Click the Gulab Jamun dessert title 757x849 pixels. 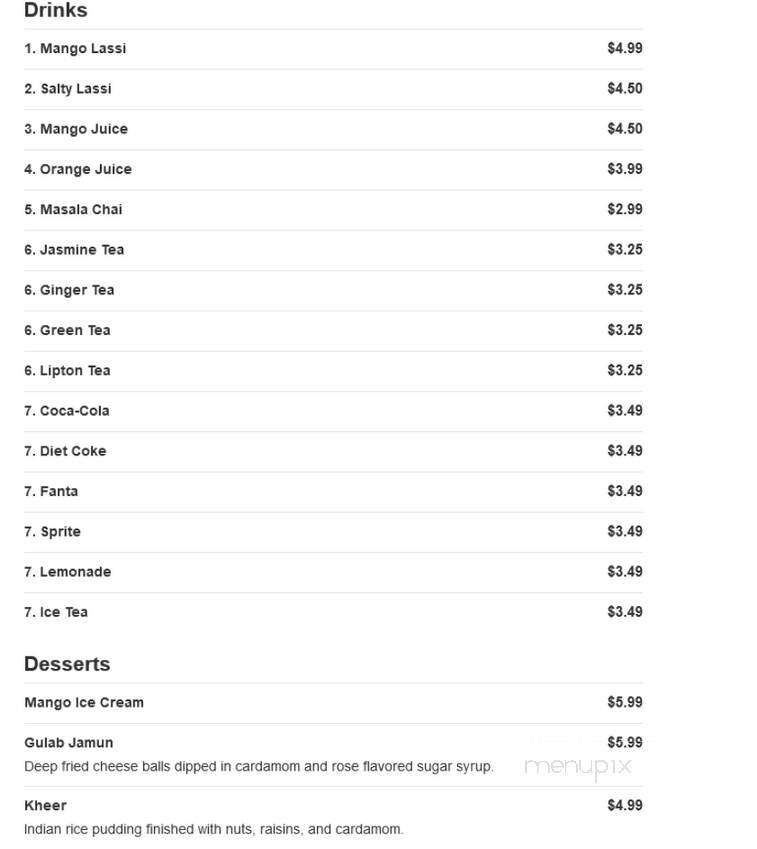(69, 743)
